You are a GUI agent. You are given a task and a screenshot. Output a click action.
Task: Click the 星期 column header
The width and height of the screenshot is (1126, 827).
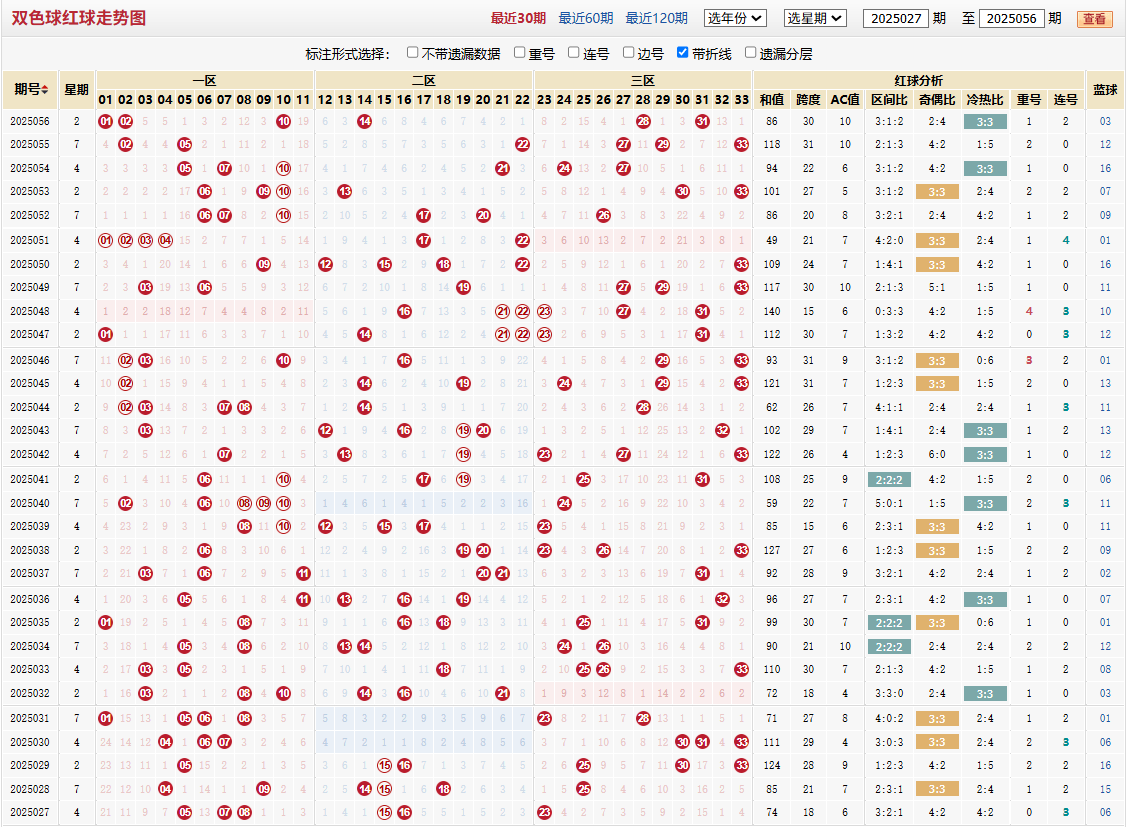76,90
